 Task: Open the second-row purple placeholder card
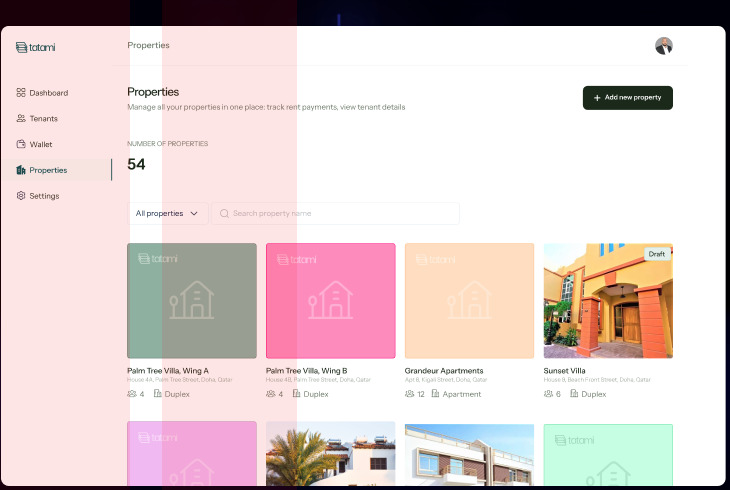[192, 454]
